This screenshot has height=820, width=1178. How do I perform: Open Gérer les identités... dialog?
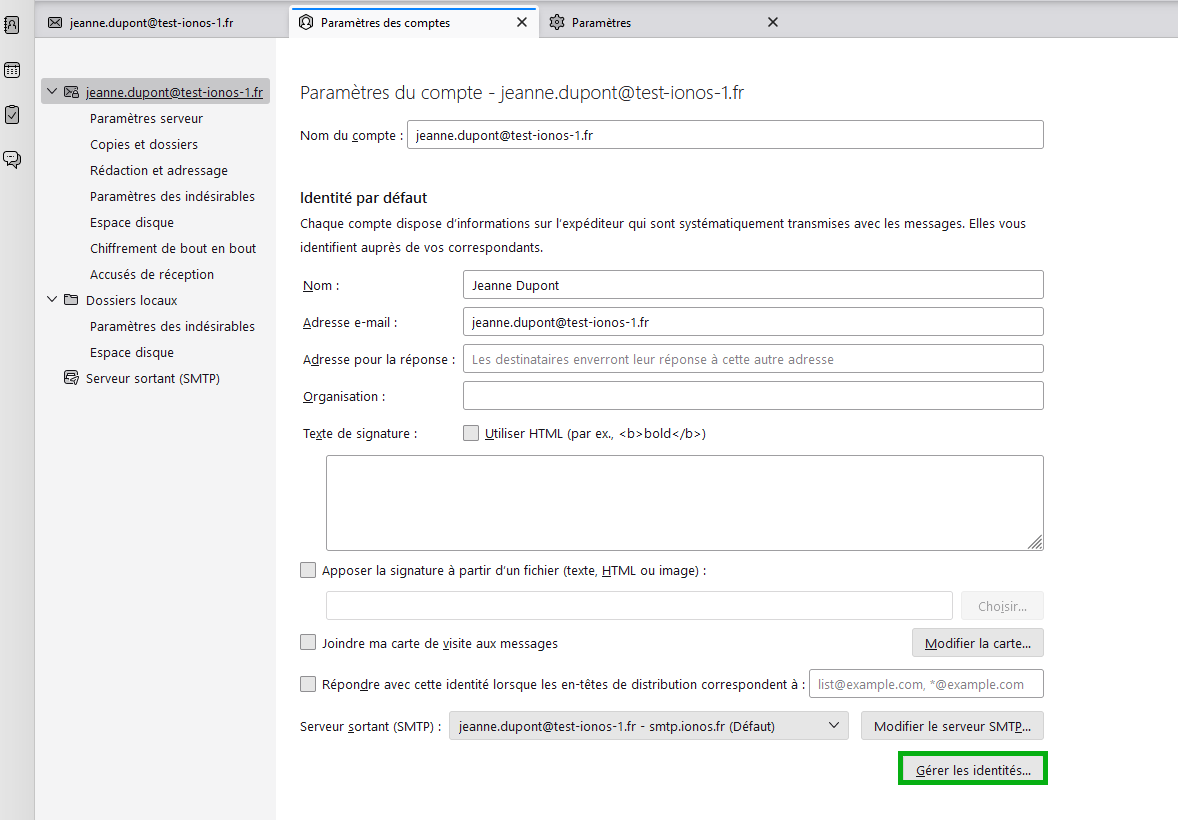coord(973,769)
